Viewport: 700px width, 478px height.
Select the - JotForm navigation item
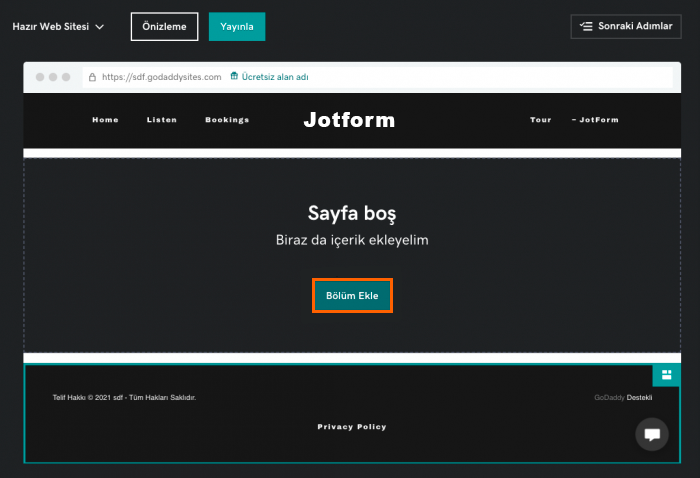[595, 120]
